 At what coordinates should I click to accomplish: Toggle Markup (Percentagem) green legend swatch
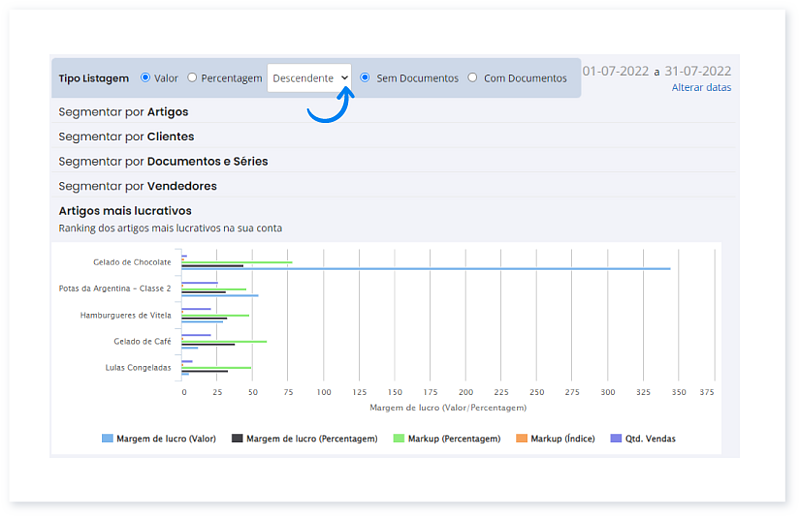click(x=399, y=439)
